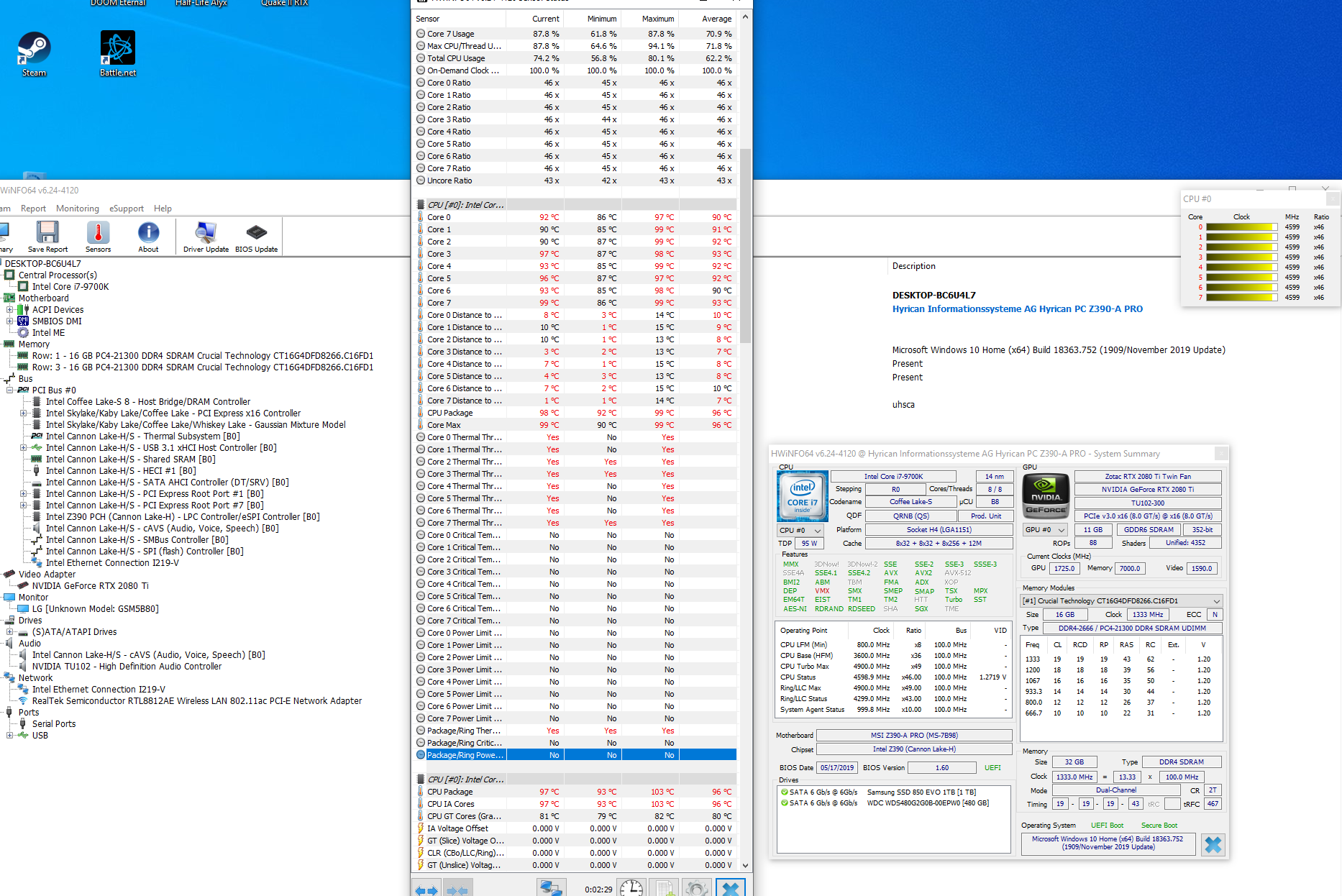Click the thermometer icon beside Core 0 temperature row
The height and width of the screenshot is (896, 1342).
click(x=421, y=217)
